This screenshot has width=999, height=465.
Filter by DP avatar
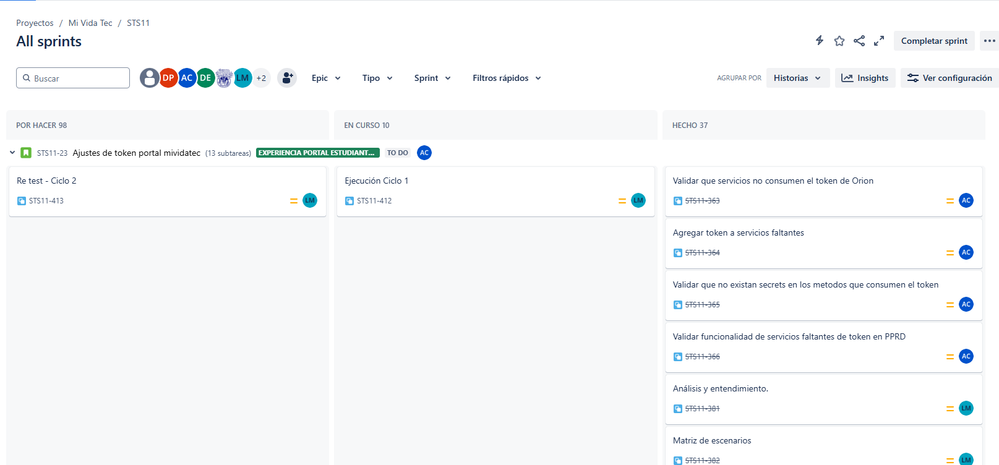[168, 78]
